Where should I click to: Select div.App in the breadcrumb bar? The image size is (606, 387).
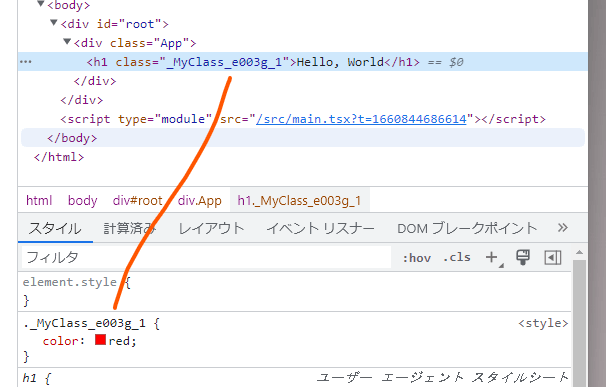tap(199, 201)
